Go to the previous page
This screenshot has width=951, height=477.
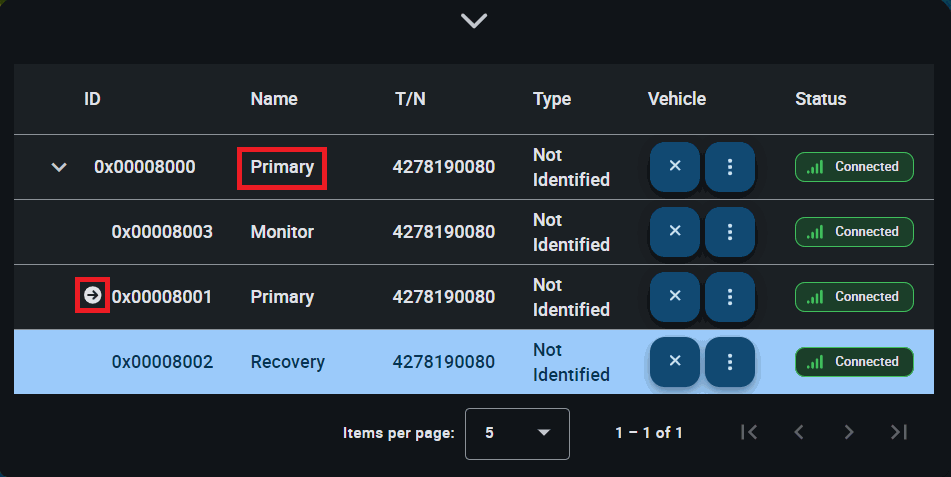(798, 432)
